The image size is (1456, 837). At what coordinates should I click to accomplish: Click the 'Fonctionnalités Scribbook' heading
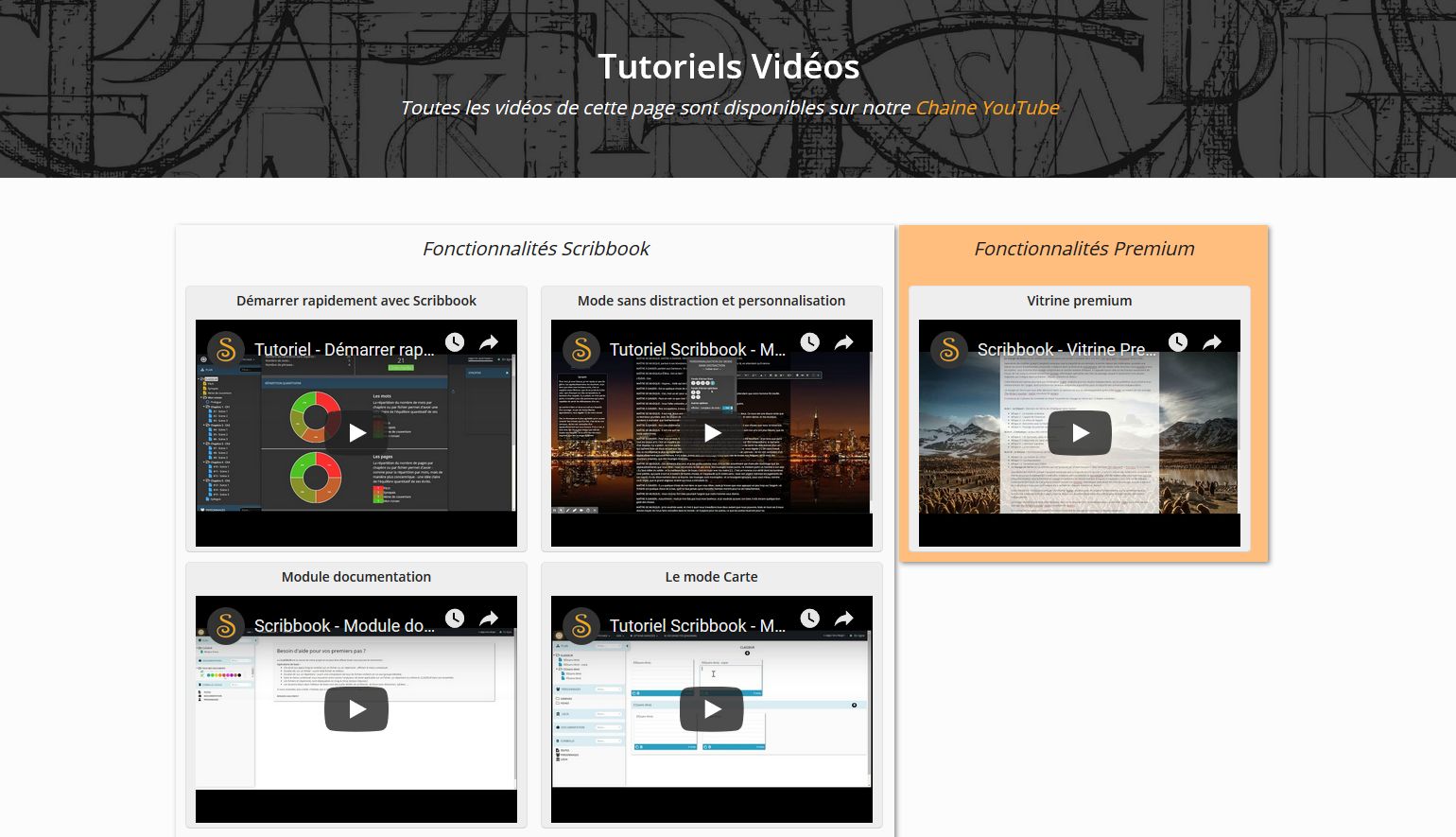pyautogui.click(x=536, y=249)
